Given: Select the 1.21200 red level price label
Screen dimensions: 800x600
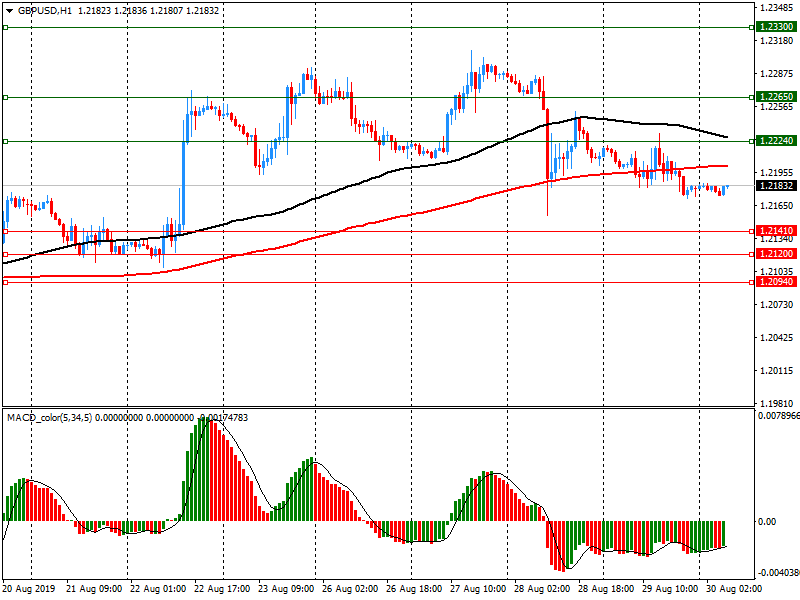Looking at the screenshot, I should 776,254.
